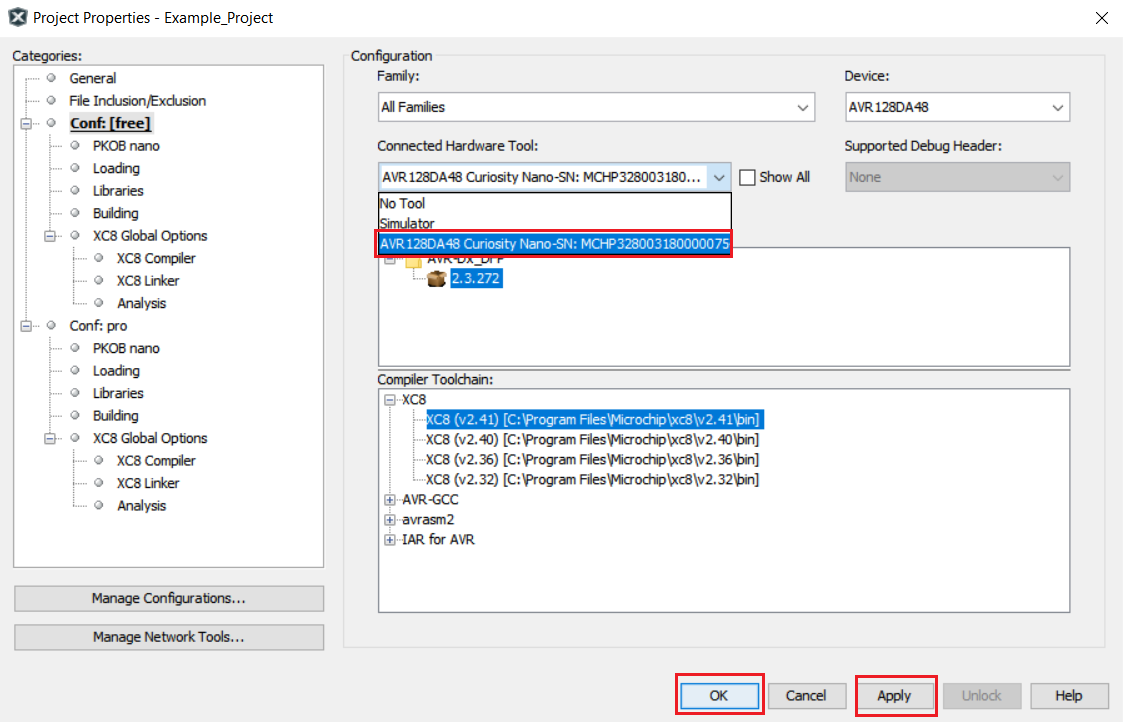This screenshot has width=1123, height=722.
Task: Select Loading under Conf: pro
Action: [116, 371]
